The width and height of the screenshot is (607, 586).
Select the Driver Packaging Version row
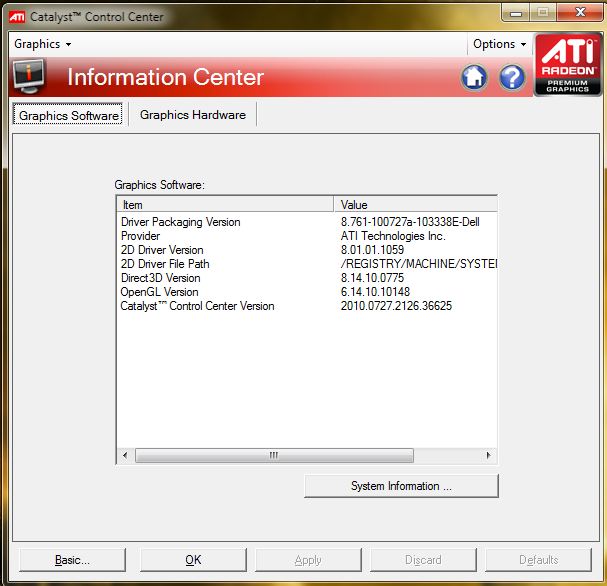[307, 222]
